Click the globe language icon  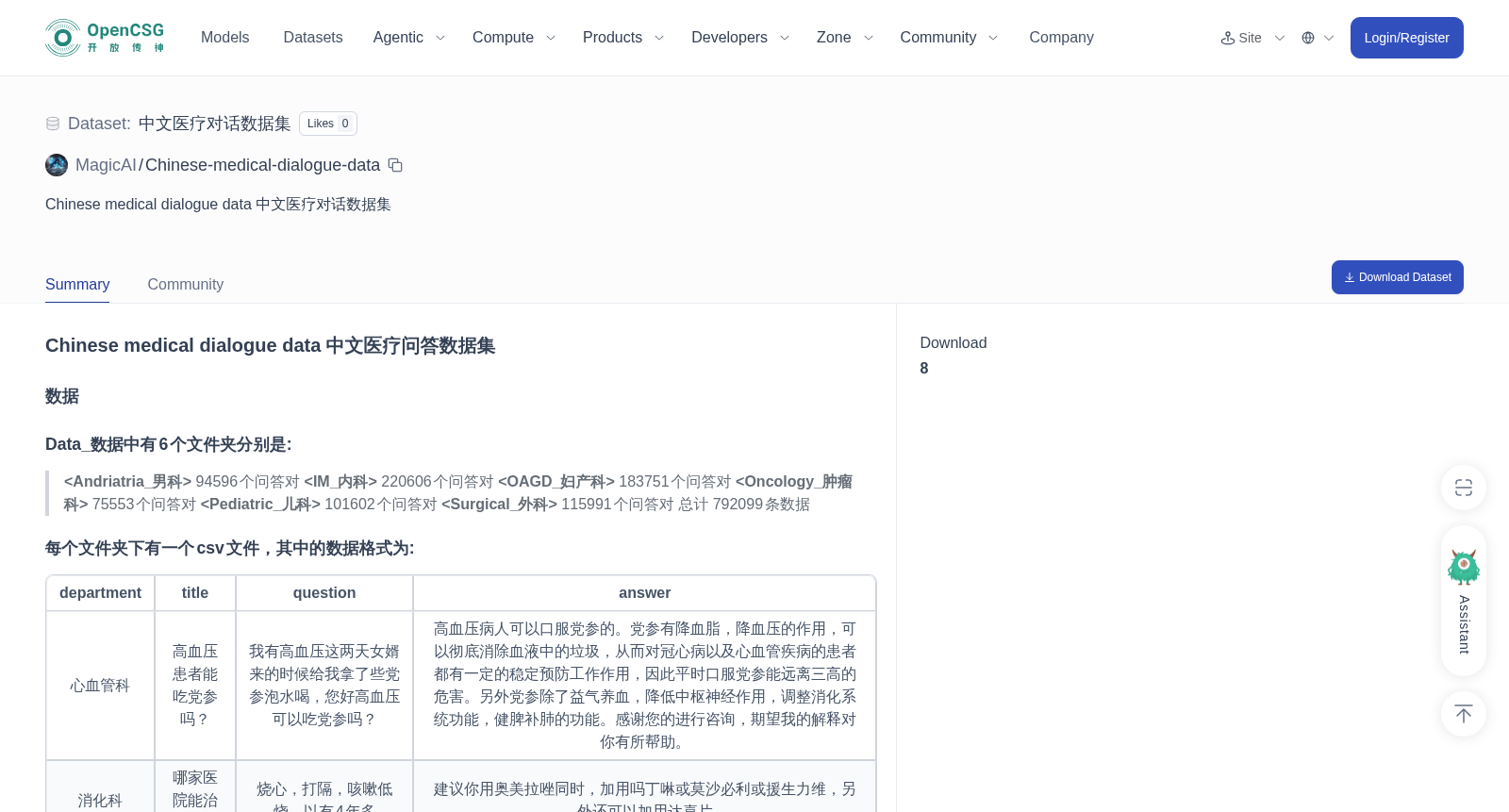tap(1308, 38)
